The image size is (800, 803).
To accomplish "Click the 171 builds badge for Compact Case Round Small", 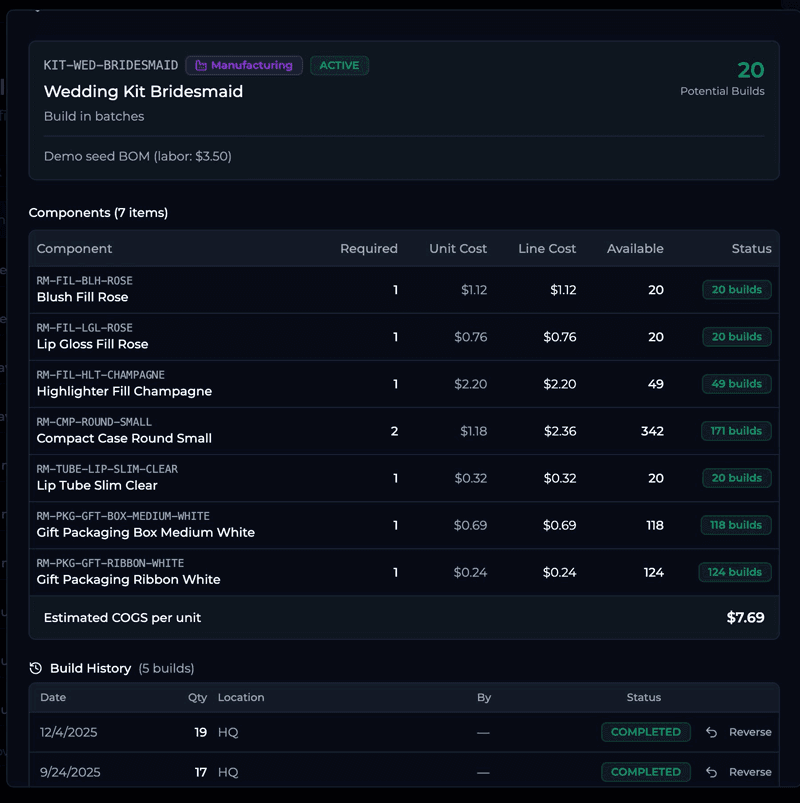I will click(736, 430).
